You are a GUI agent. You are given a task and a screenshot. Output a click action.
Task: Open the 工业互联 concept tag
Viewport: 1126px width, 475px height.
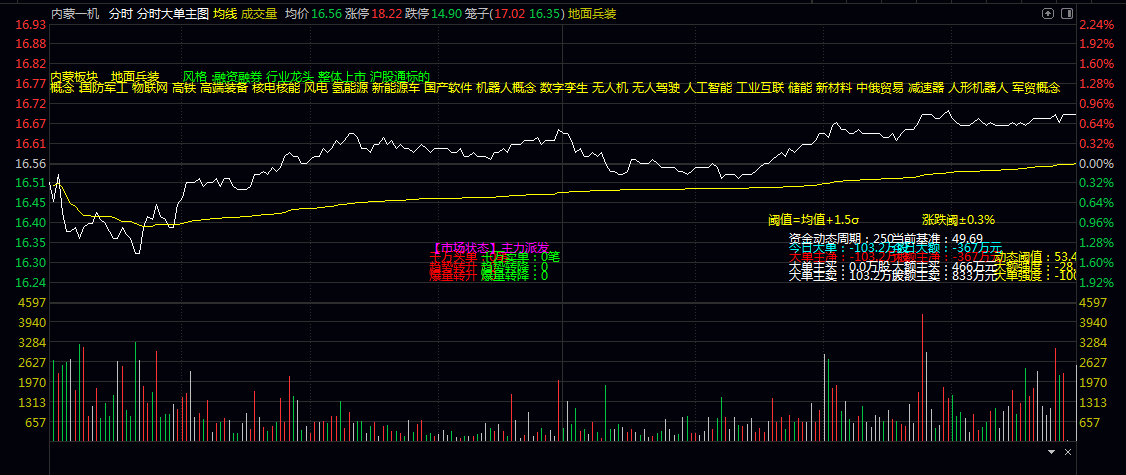(760, 88)
